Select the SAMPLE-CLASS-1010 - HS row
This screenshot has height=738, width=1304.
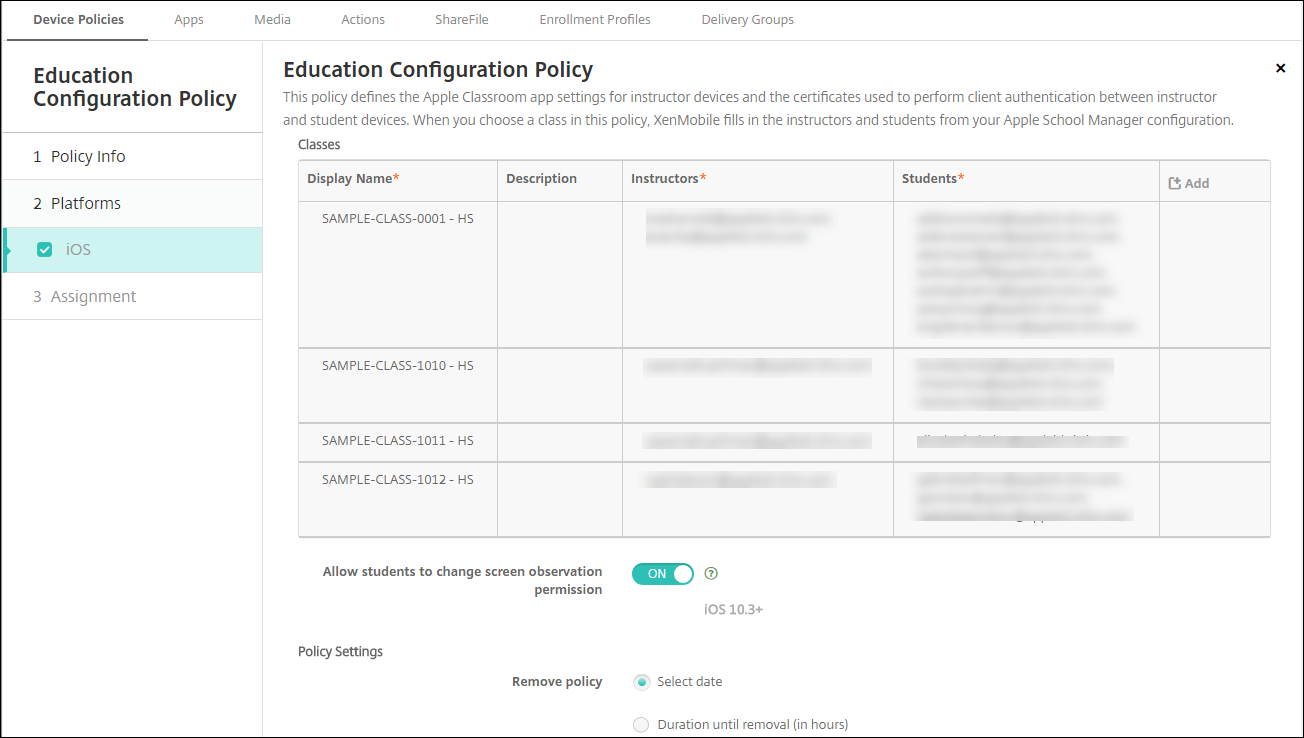398,366
